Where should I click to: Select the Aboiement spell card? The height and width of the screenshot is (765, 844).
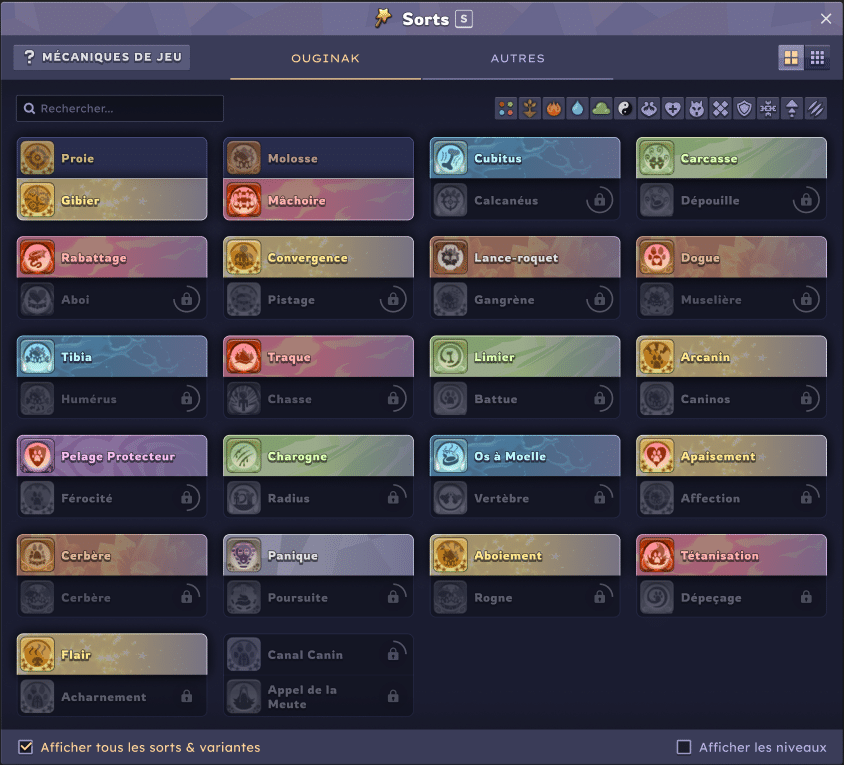(525, 555)
